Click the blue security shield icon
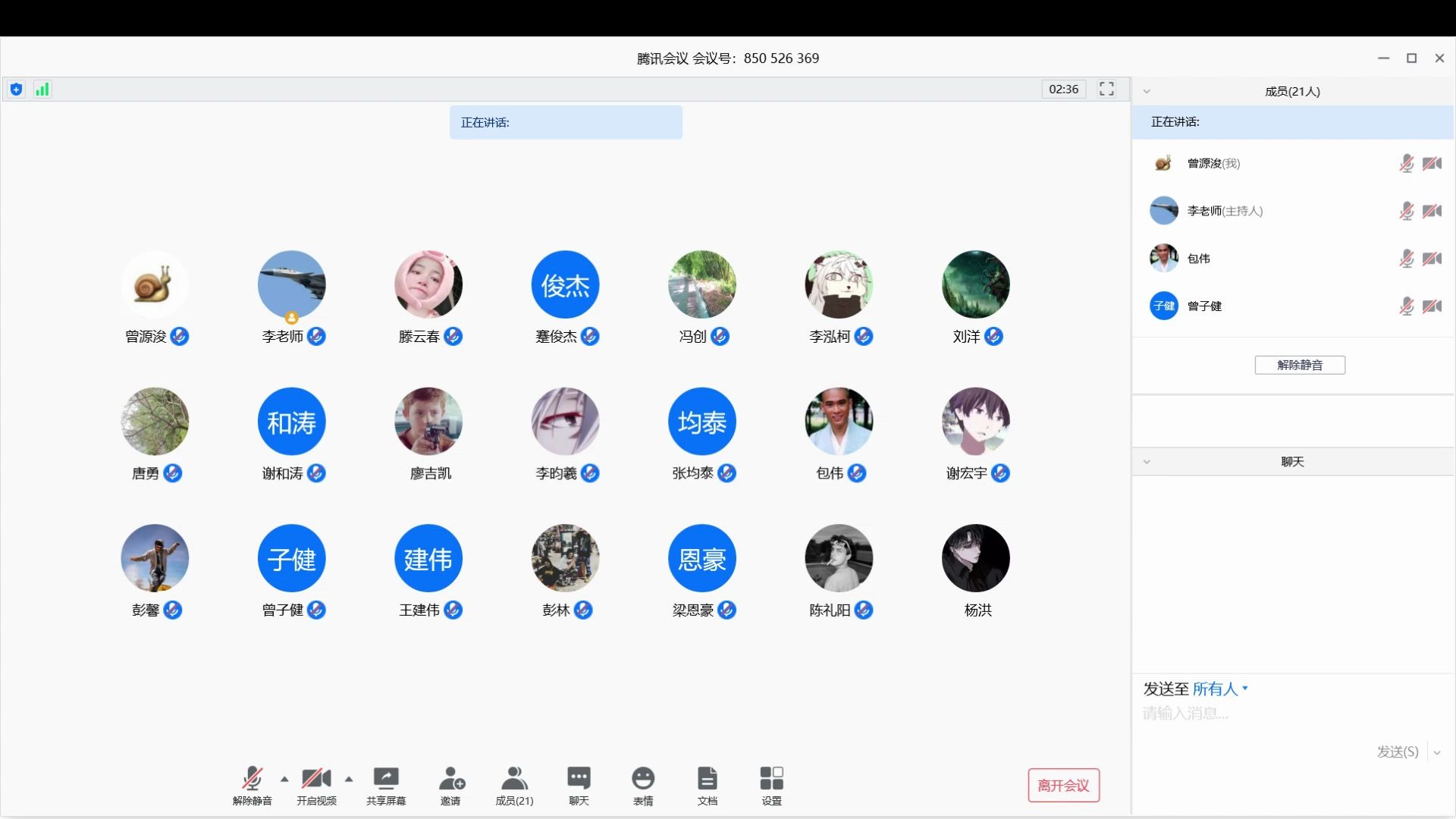This screenshot has height=819, width=1456. pyautogui.click(x=16, y=89)
